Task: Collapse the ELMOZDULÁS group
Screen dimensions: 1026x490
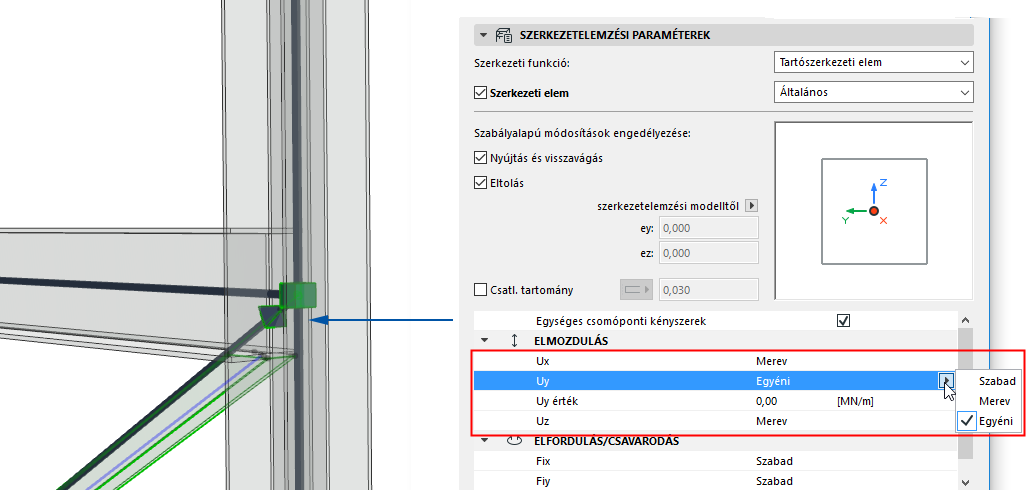Action: tap(484, 340)
